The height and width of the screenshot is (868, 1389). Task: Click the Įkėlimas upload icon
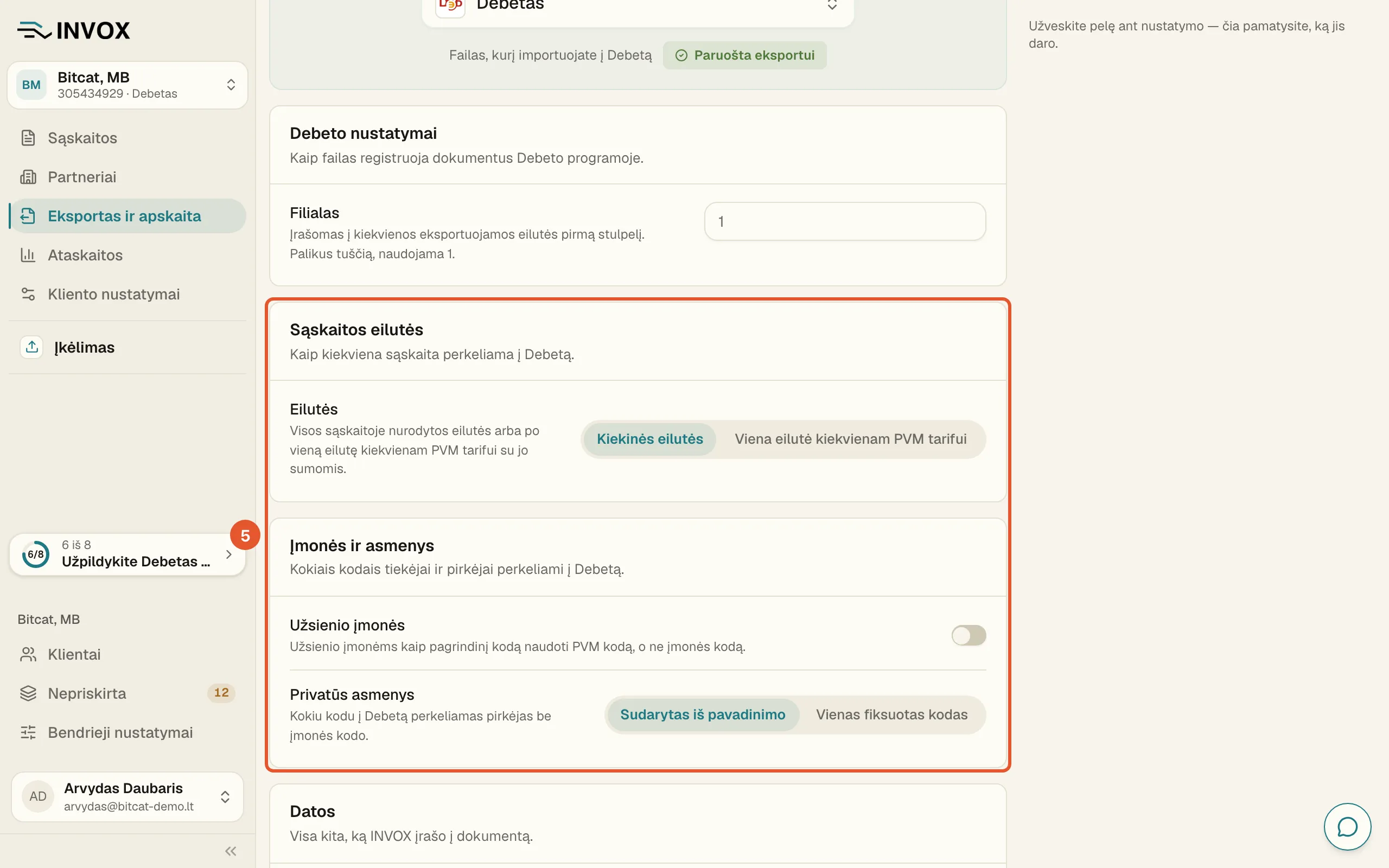pyautogui.click(x=31, y=347)
